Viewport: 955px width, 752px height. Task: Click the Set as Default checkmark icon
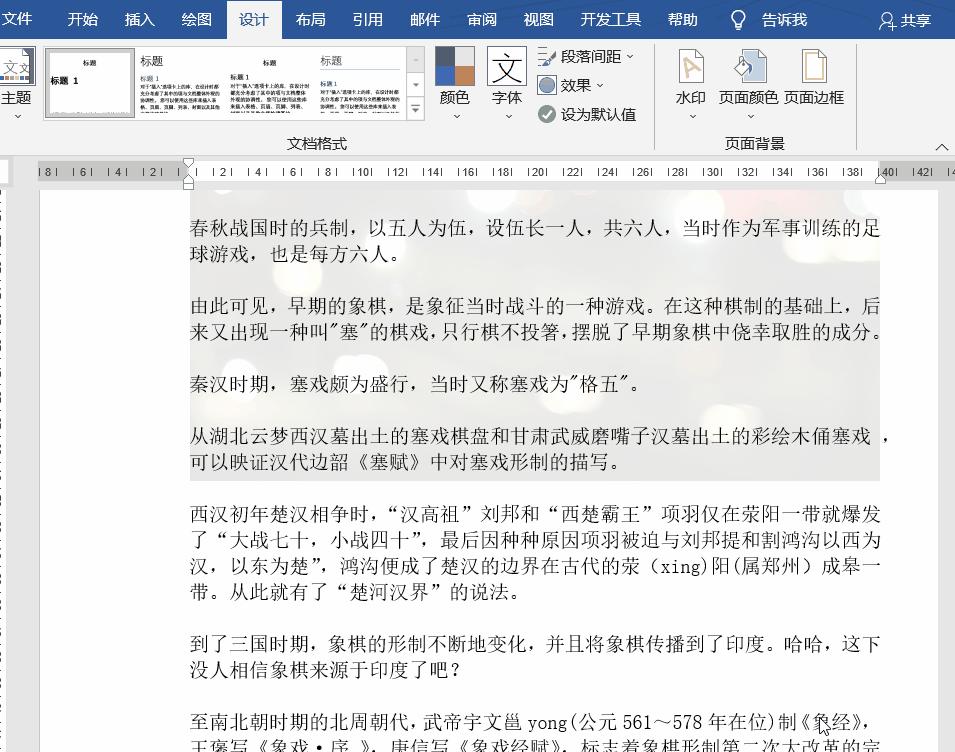[546, 114]
